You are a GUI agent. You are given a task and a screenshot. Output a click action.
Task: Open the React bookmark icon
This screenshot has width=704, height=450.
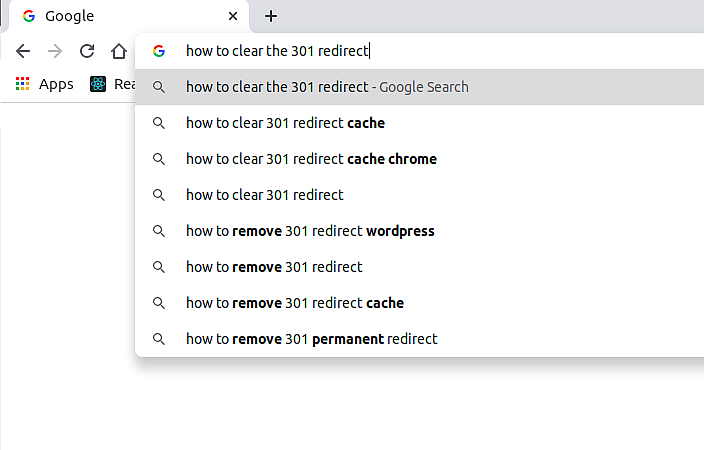point(98,84)
